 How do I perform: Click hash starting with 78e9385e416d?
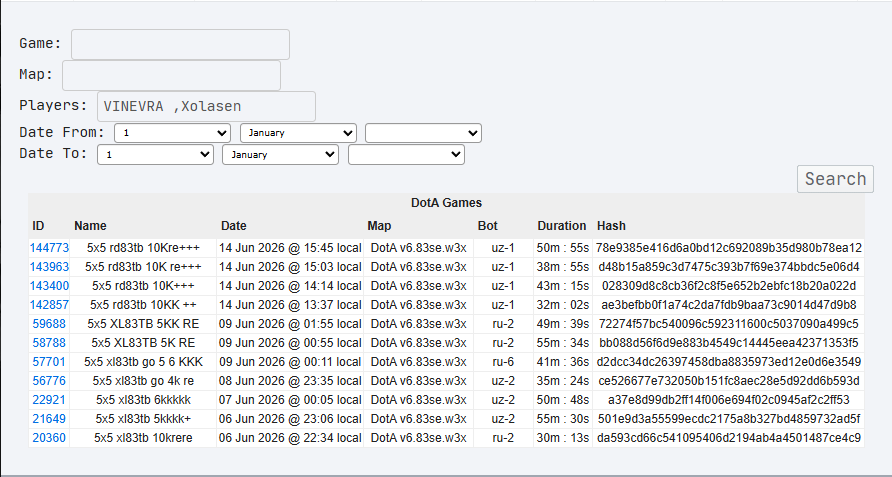729,248
